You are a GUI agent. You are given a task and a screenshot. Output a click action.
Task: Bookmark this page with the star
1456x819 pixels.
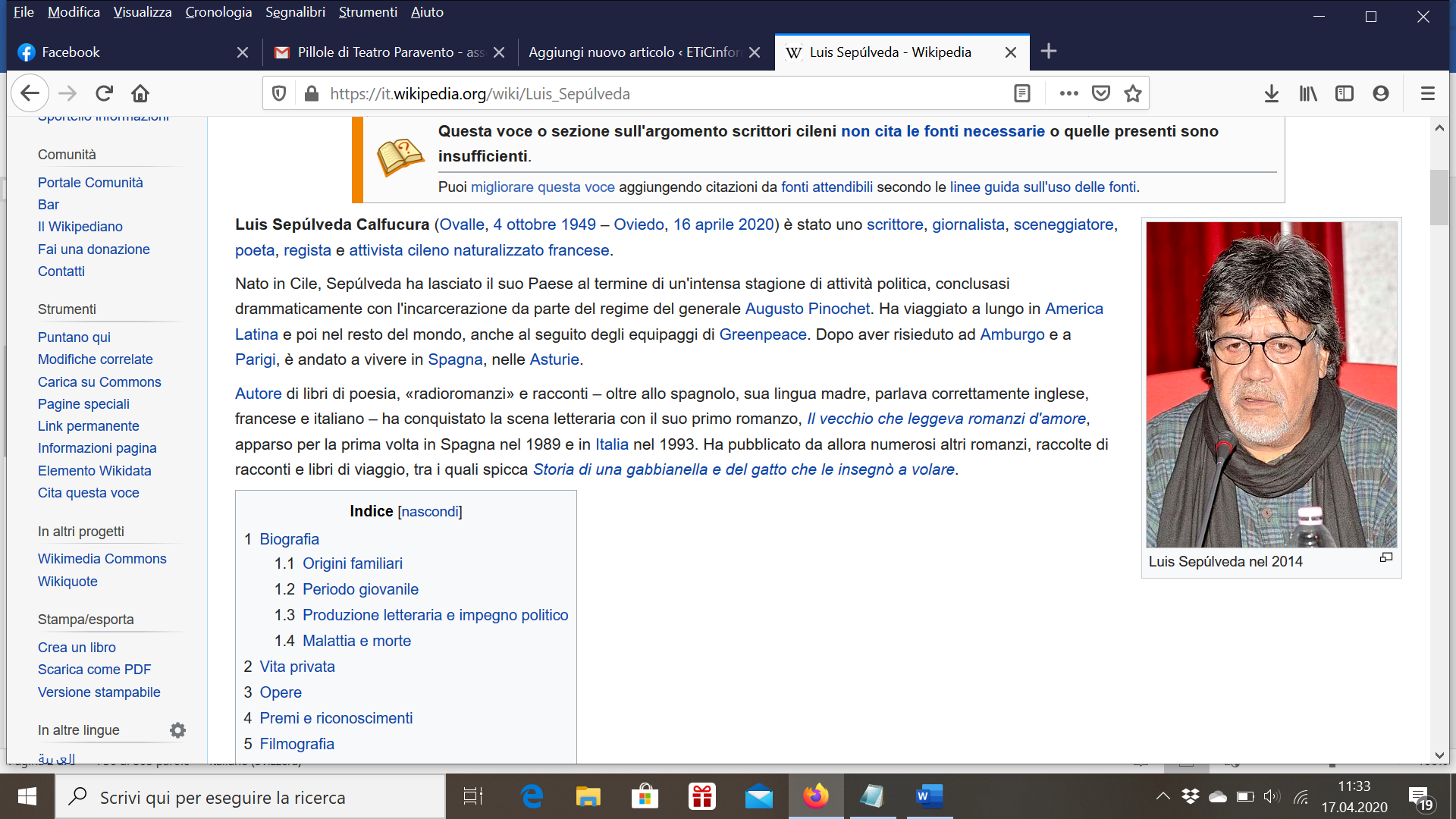[x=1133, y=93]
